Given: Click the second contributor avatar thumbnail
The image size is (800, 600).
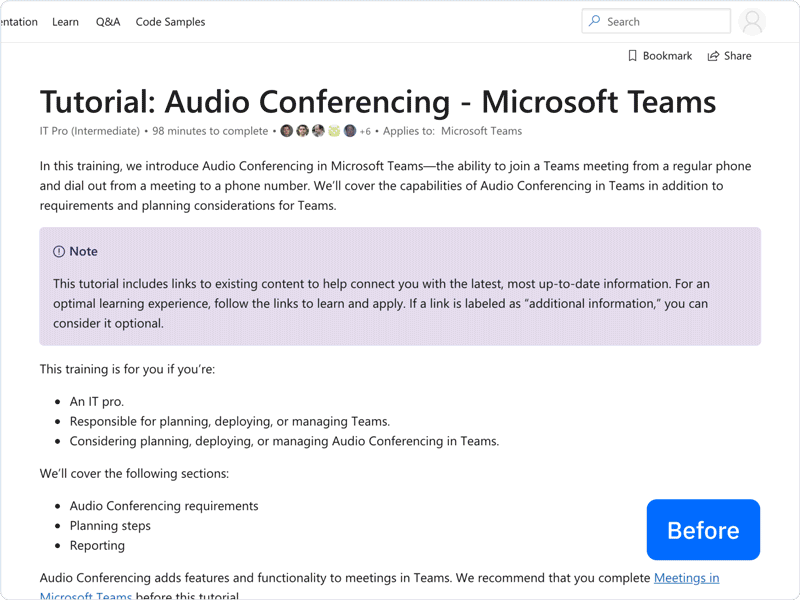Looking at the screenshot, I should pyautogui.click(x=302, y=131).
